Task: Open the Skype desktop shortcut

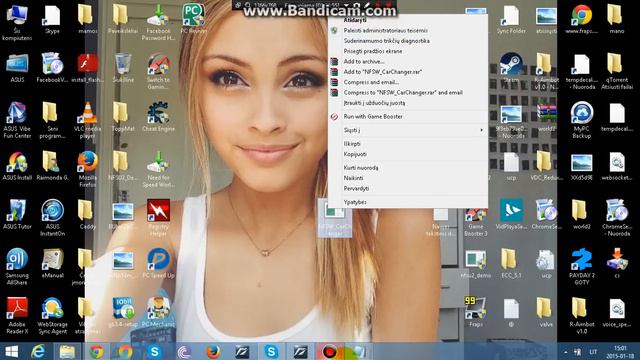Action: pos(52,20)
